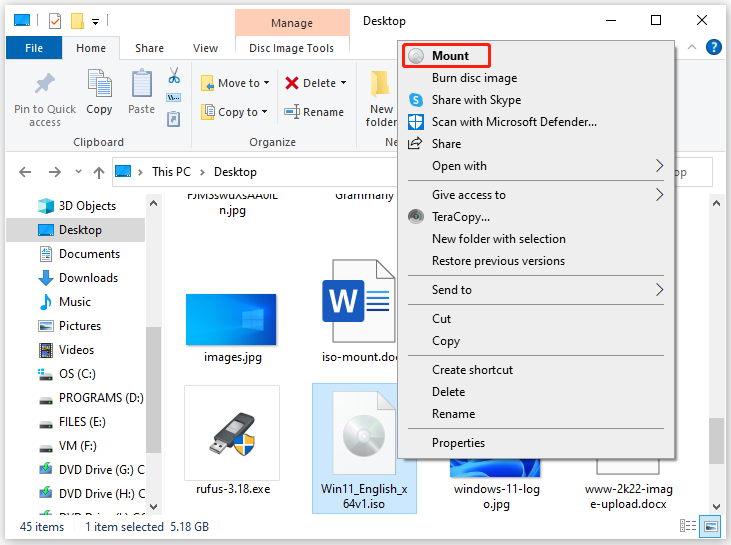731x545 pixels.
Task: Open the recent locations dropdown
Action: 78,172
